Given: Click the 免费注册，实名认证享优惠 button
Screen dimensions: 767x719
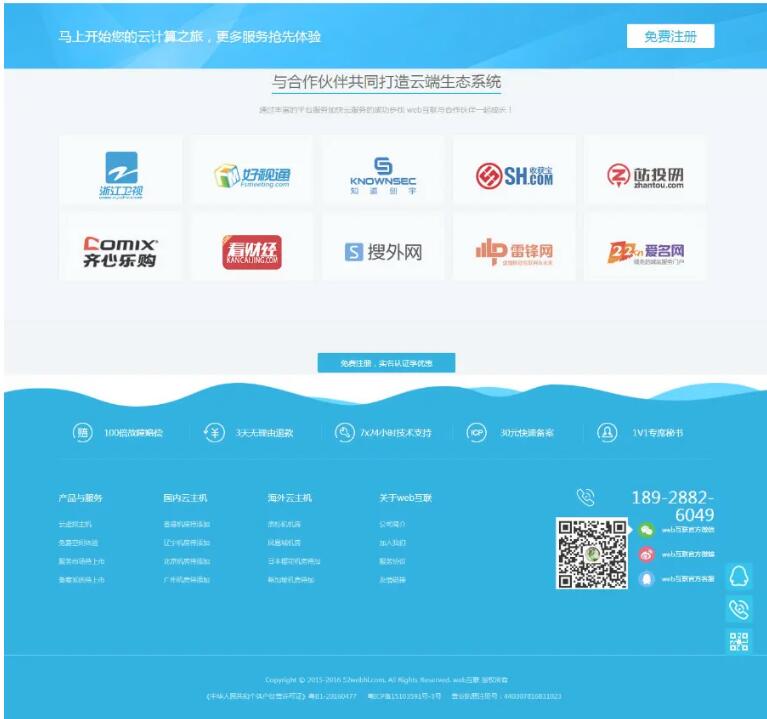Looking at the screenshot, I should [x=386, y=363].
